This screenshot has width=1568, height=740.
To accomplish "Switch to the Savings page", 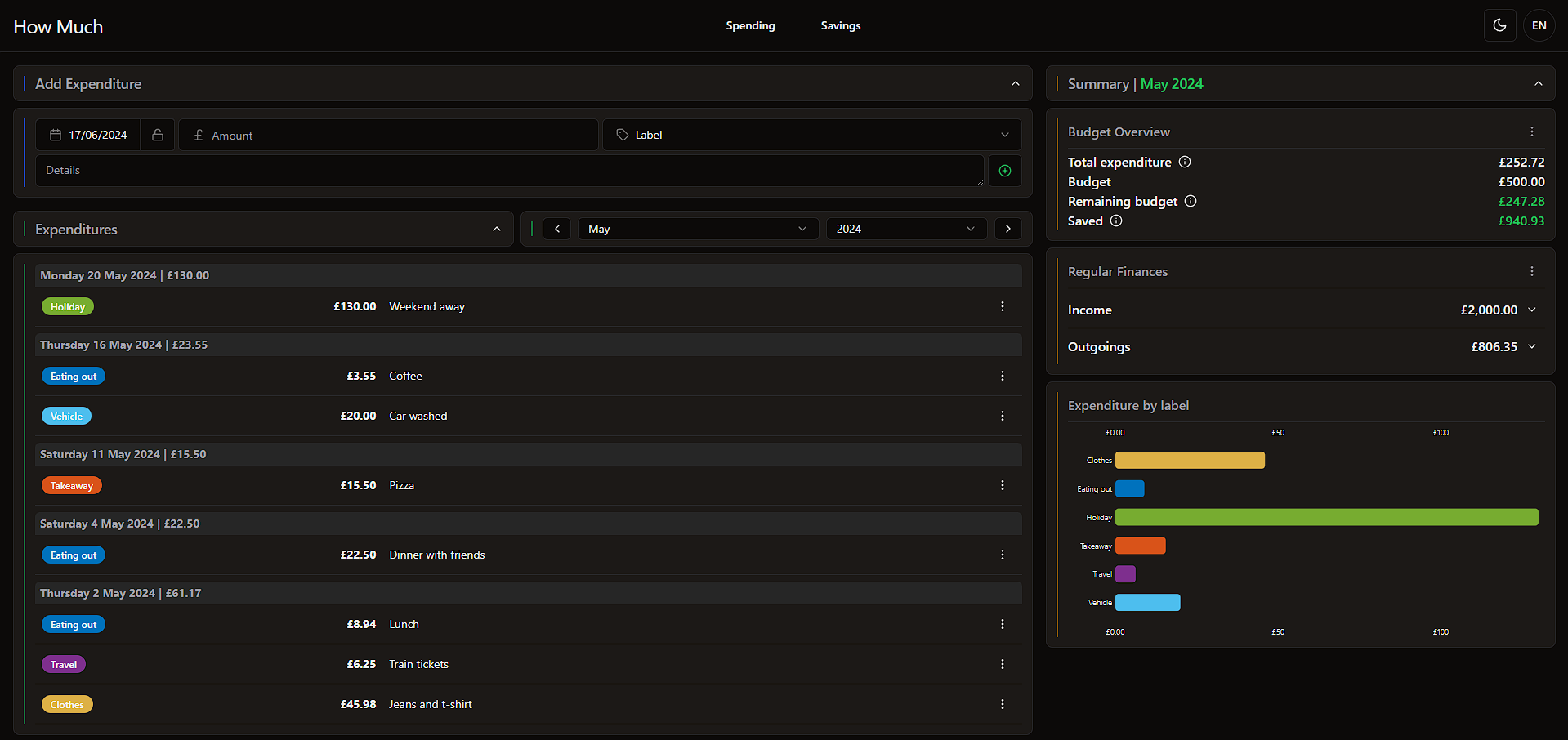I will (x=840, y=25).
